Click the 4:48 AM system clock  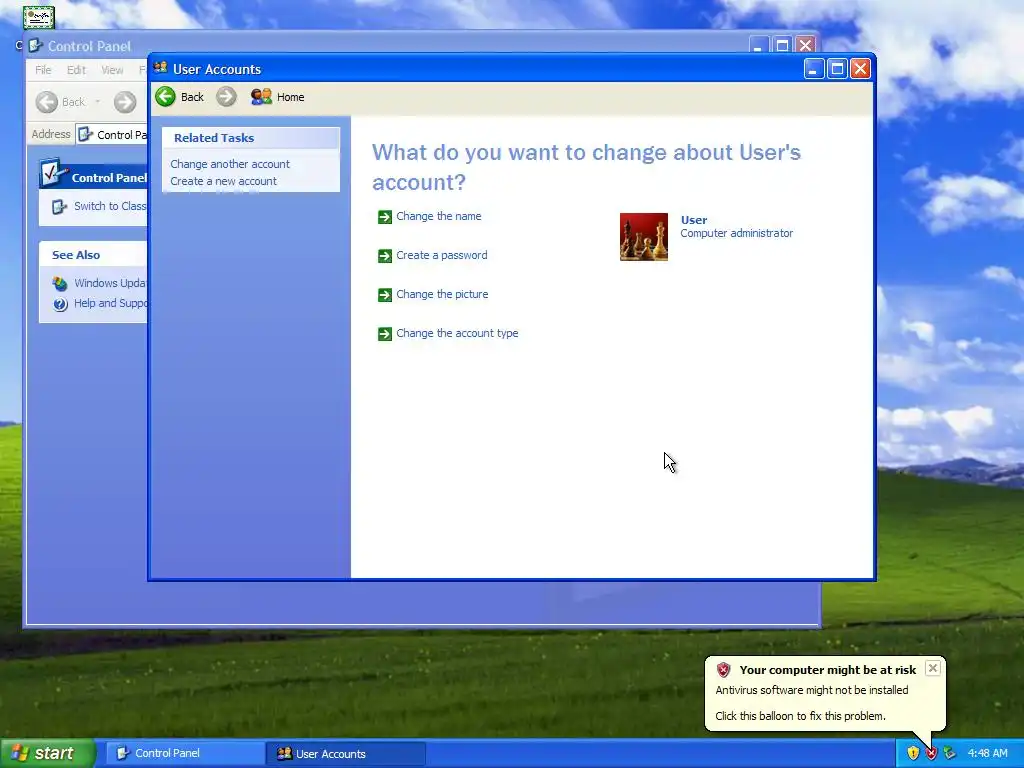(x=987, y=754)
